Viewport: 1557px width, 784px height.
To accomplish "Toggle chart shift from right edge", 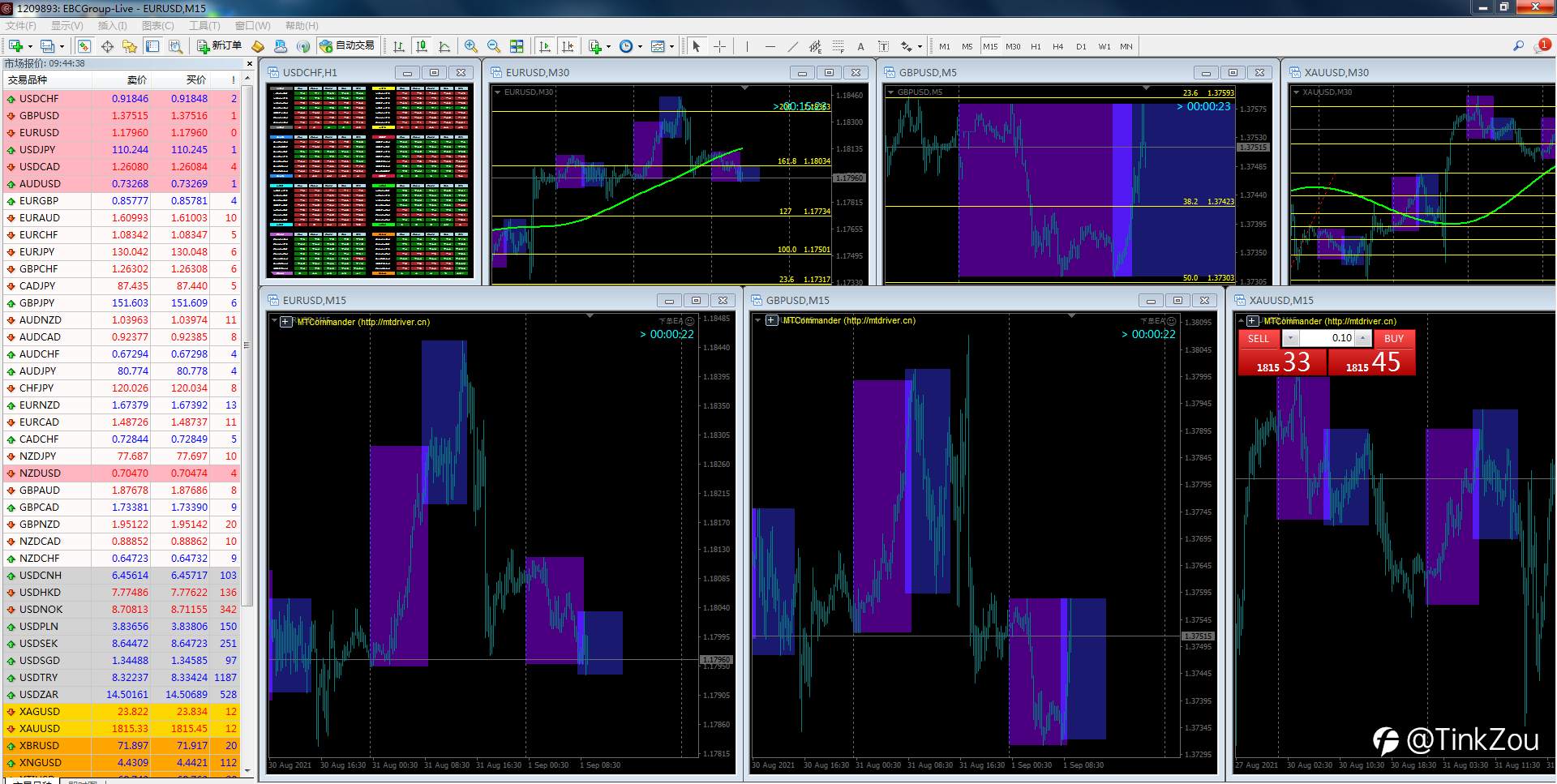I will point(568,46).
